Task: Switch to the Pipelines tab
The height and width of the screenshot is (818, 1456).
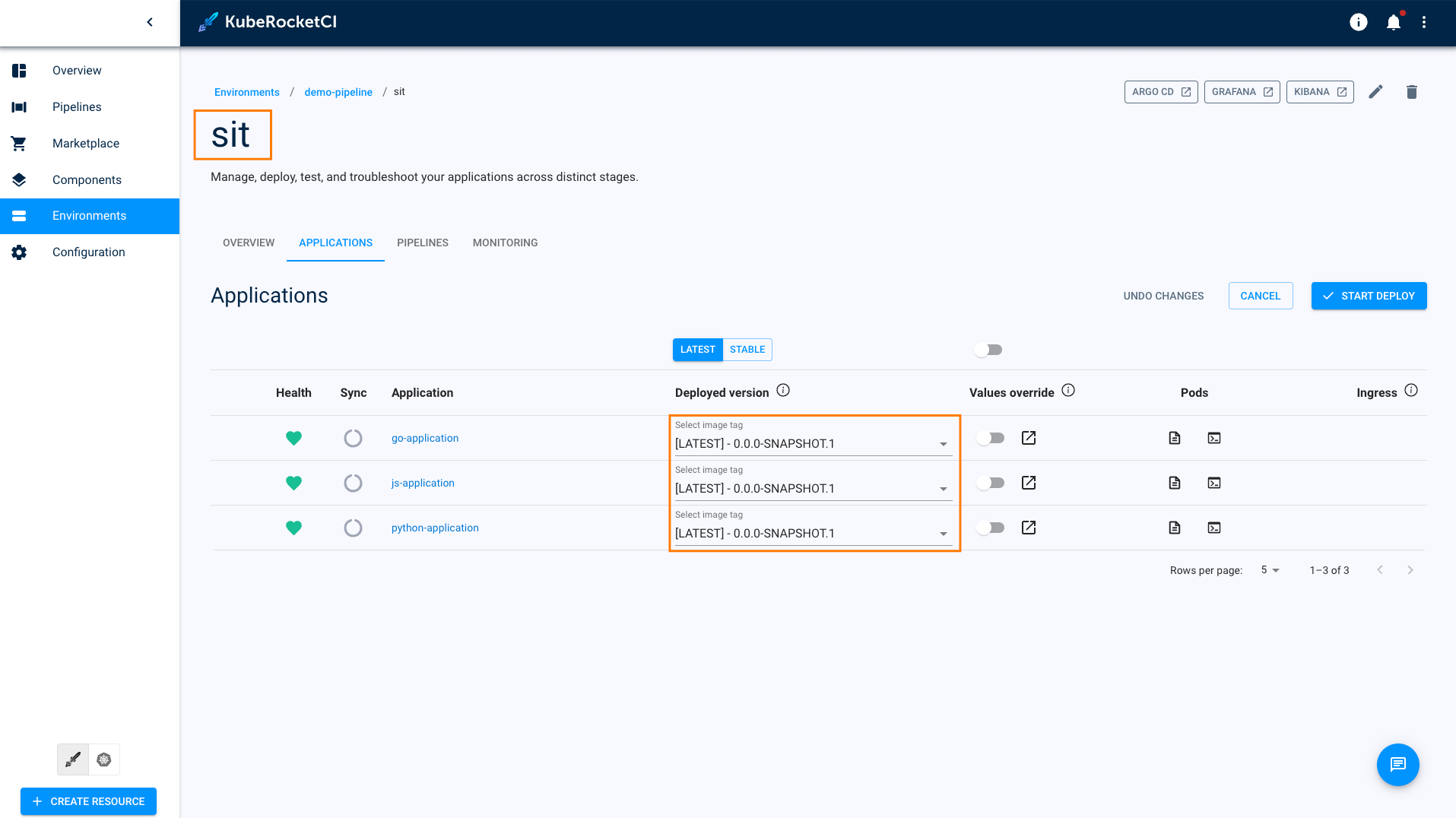Action: coord(422,243)
